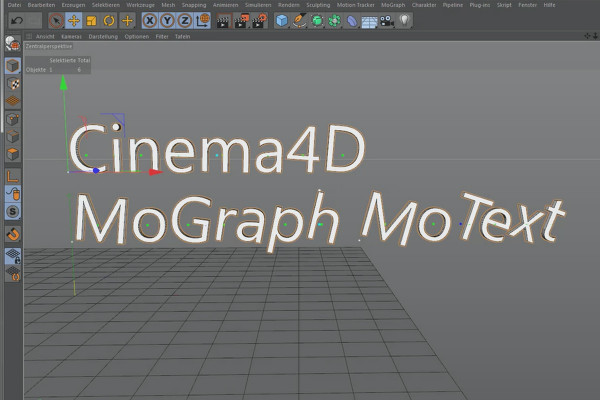Toggle world/object coordinate system

[203, 21]
